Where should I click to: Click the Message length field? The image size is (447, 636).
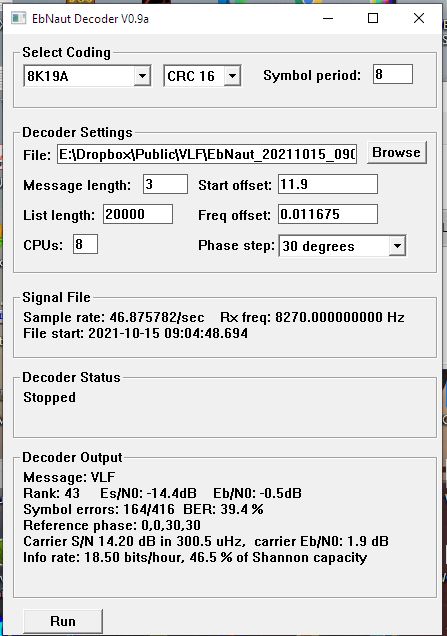(x=165, y=184)
